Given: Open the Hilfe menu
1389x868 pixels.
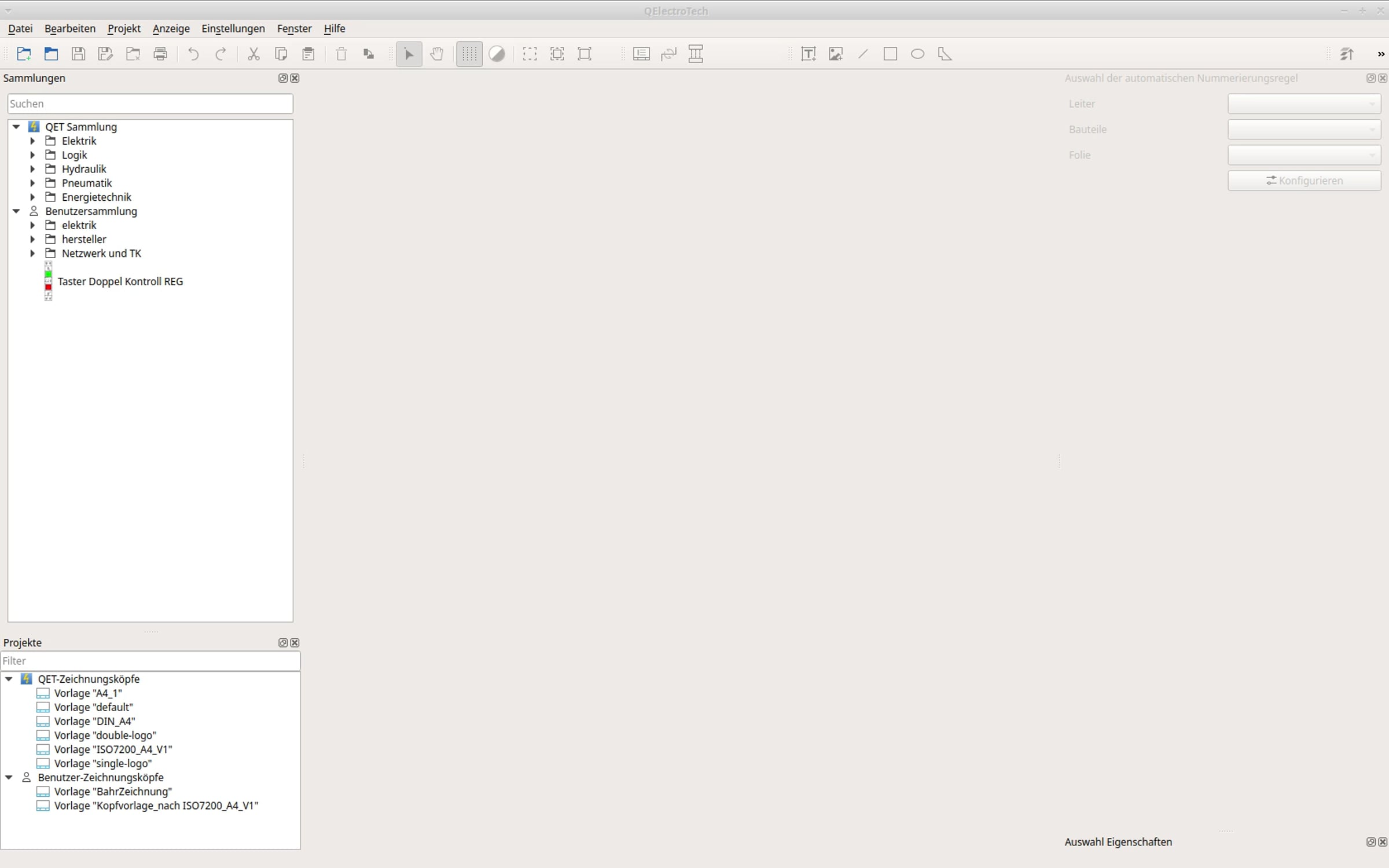Looking at the screenshot, I should click(x=335, y=28).
